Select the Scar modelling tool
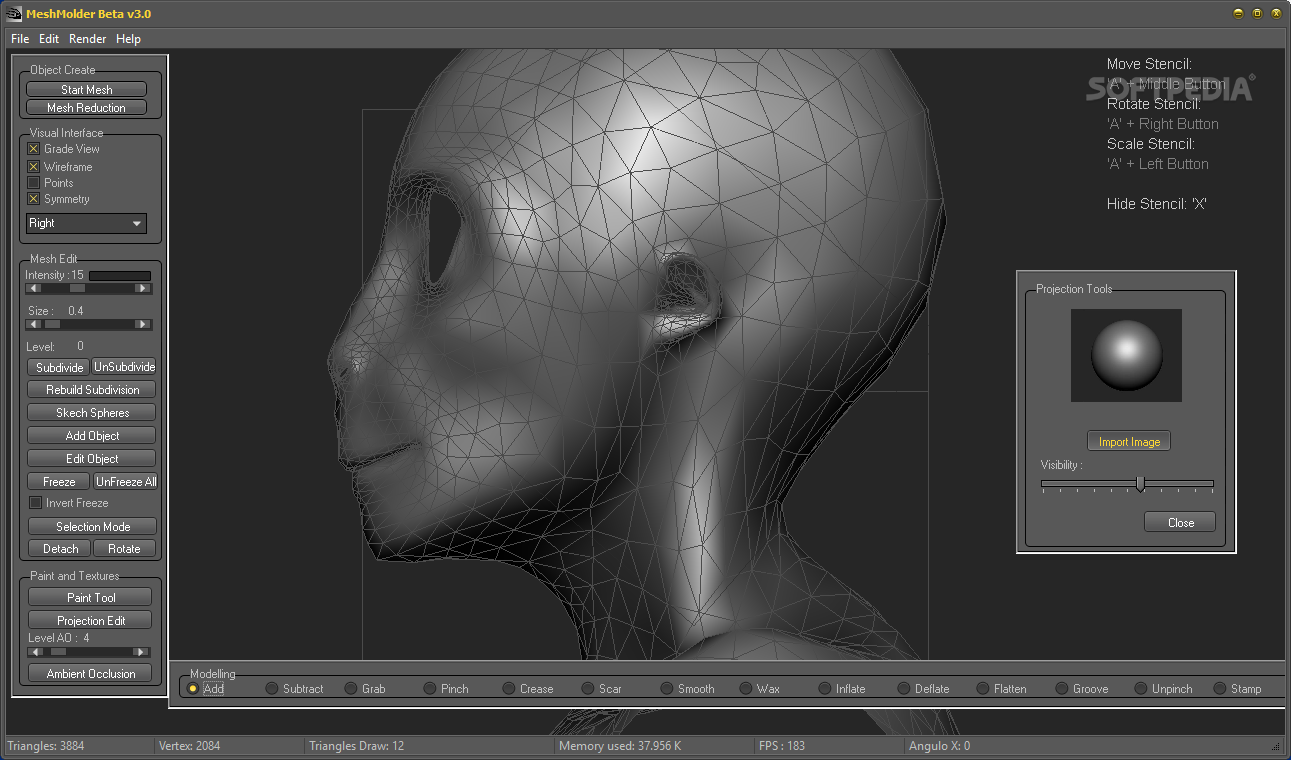Viewport: 1291px width, 760px height. pyautogui.click(x=588, y=688)
